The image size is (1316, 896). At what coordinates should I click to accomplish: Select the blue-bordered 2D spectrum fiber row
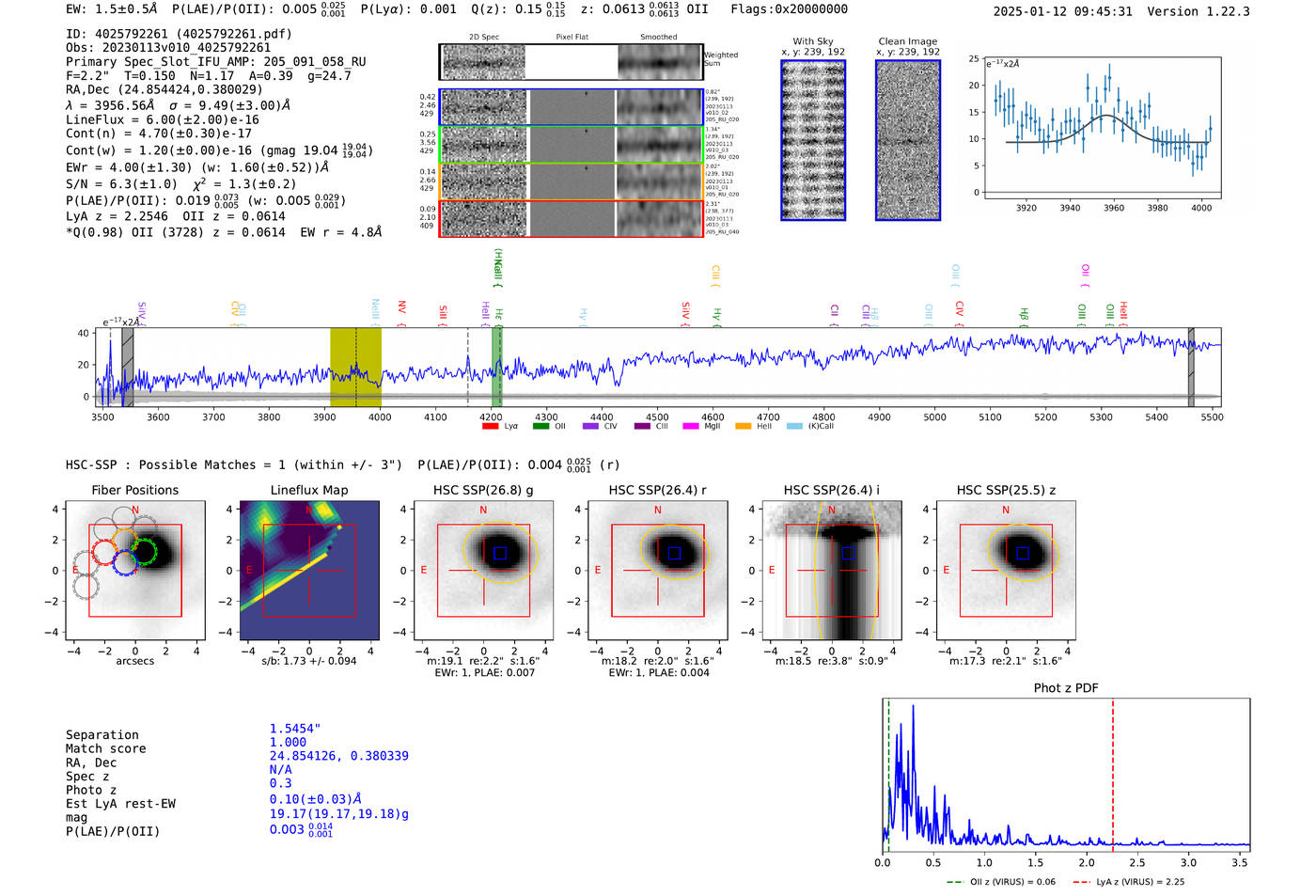(571, 107)
